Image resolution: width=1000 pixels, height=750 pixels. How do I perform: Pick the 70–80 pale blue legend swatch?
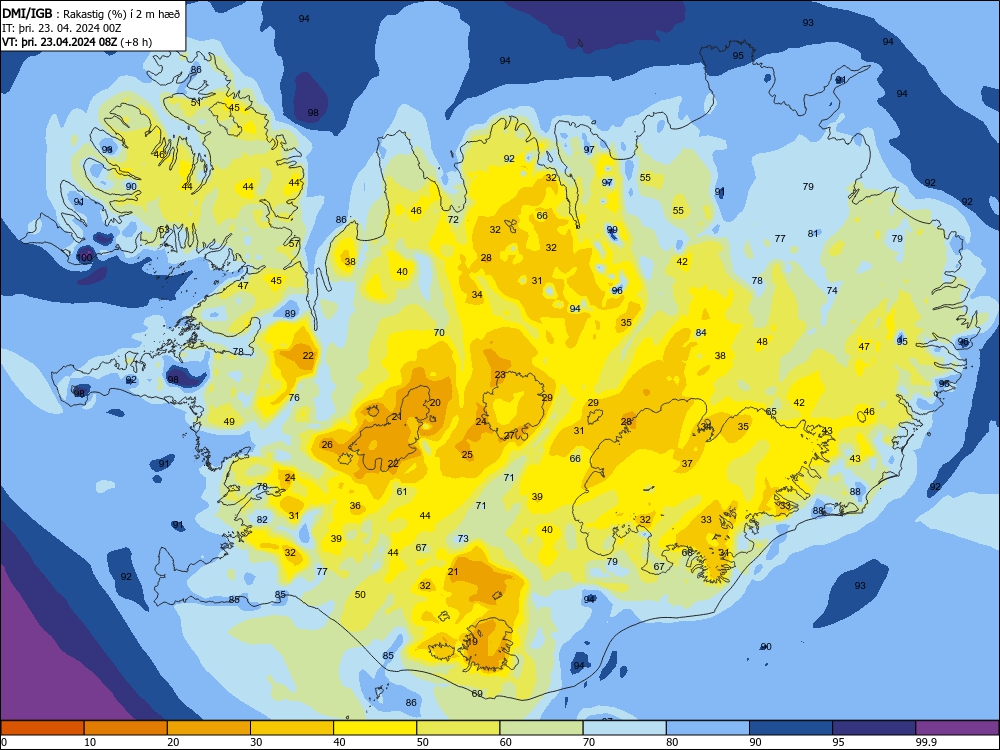(624, 728)
